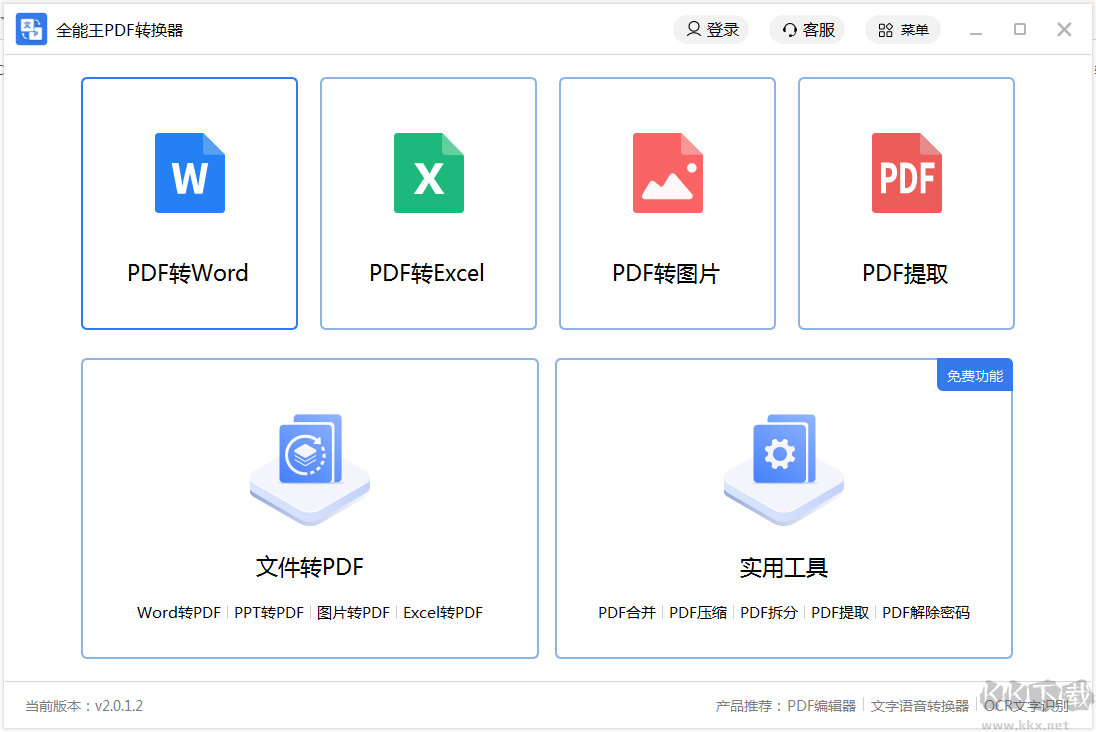Click the green Excel spreadsheet icon

(x=428, y=173)
